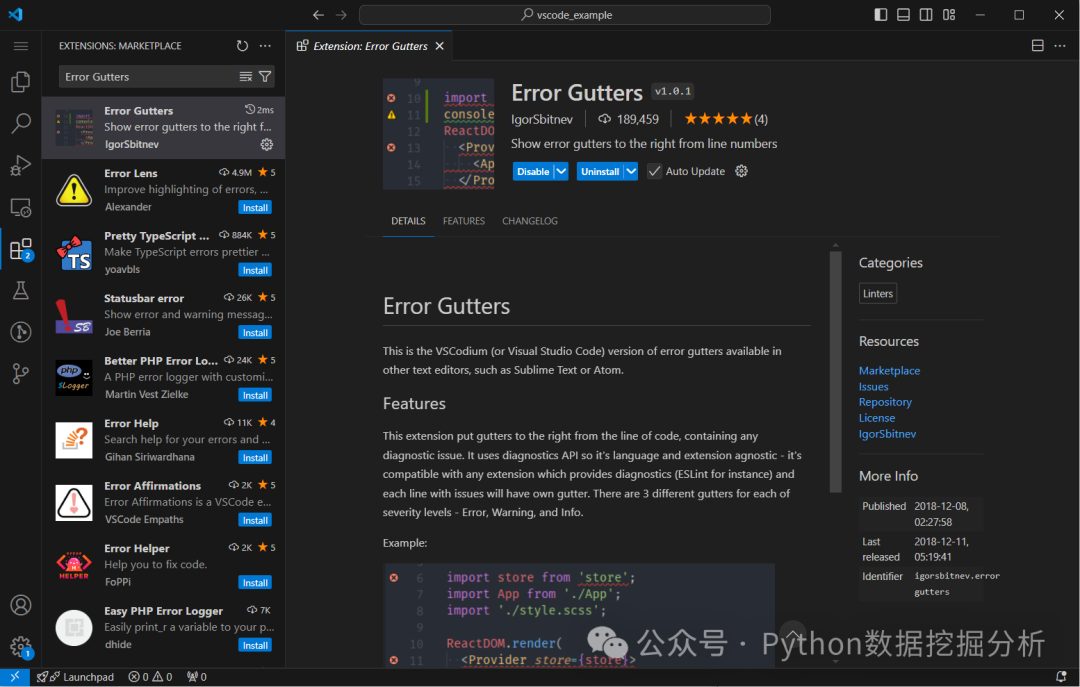Install the Error Helper extension
The height and width of the screenshot is (687, 1080).
[x=255, y=583]
